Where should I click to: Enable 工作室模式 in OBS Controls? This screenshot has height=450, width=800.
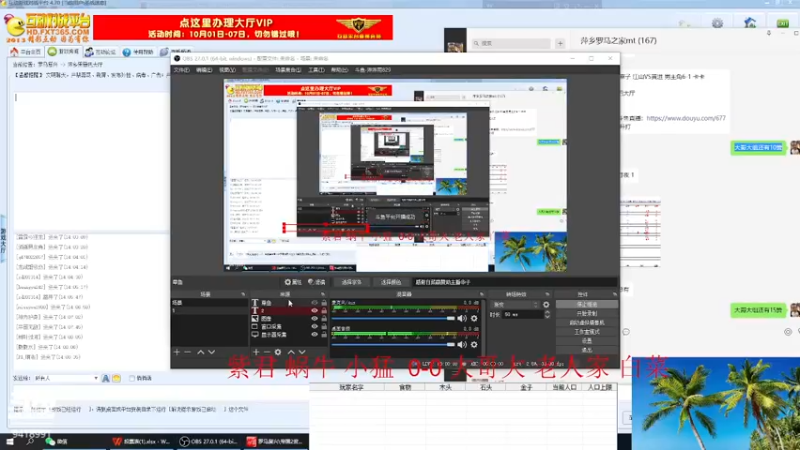point(586,332)
